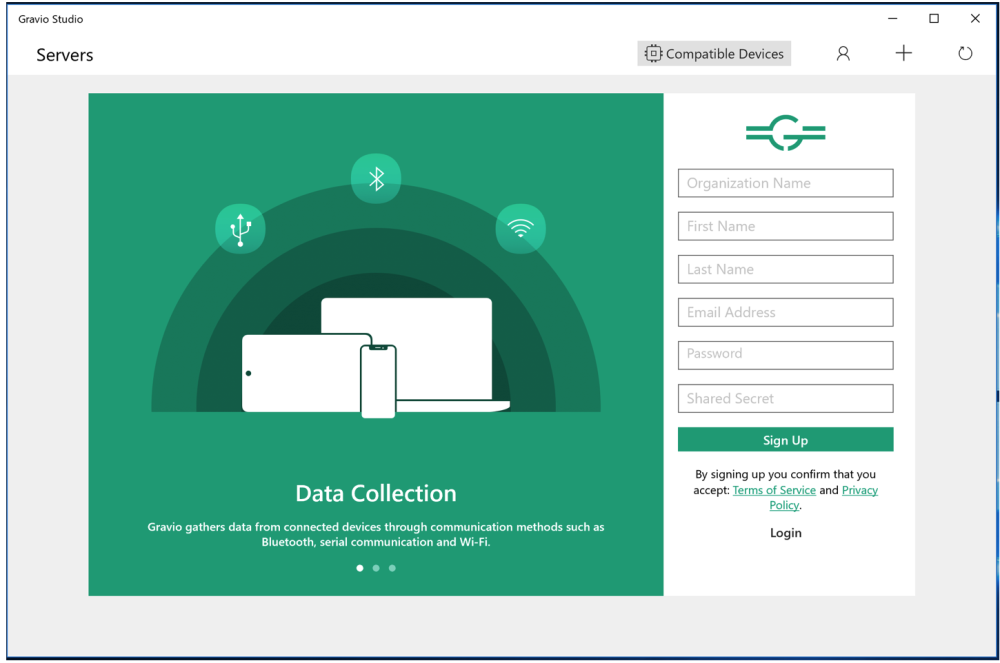Refresh the servers list
1000x663 pixels.
(x=965, y=54)
